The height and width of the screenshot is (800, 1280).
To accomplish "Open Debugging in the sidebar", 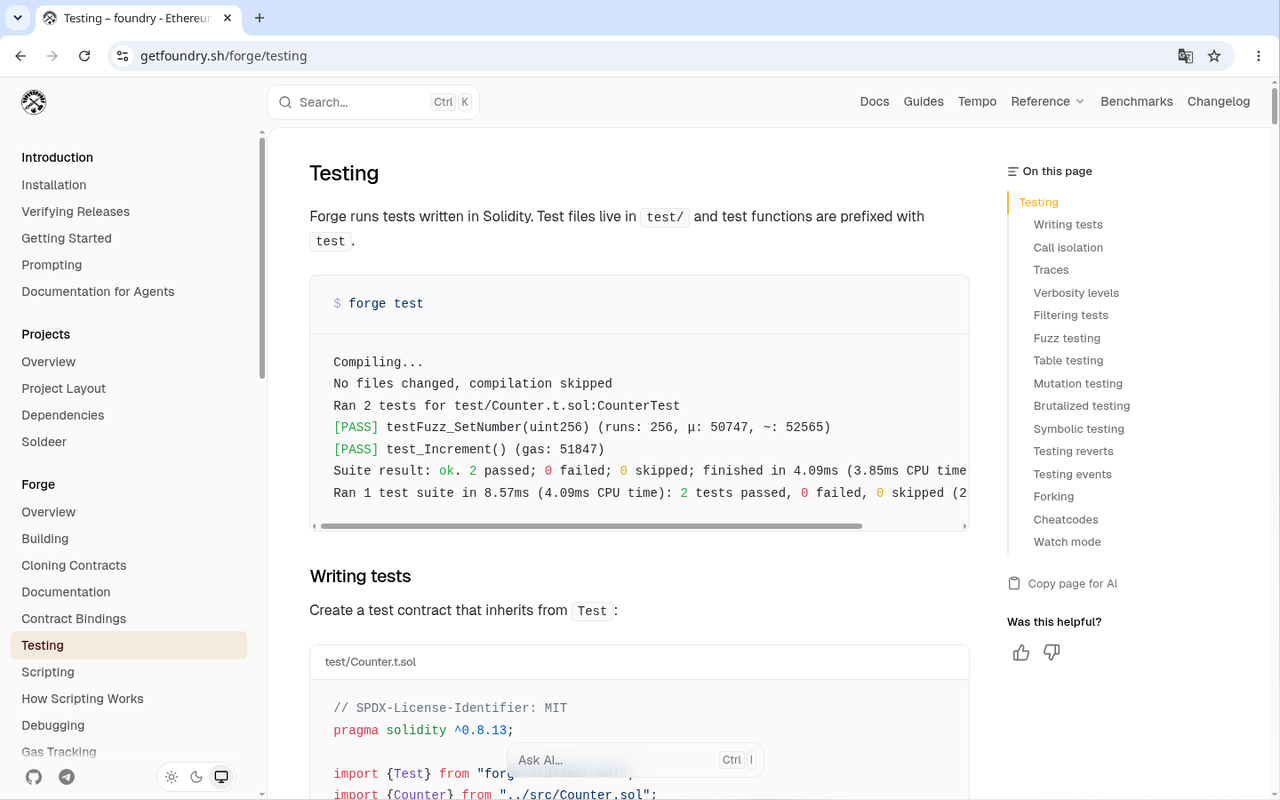I will tap(53, 726).
